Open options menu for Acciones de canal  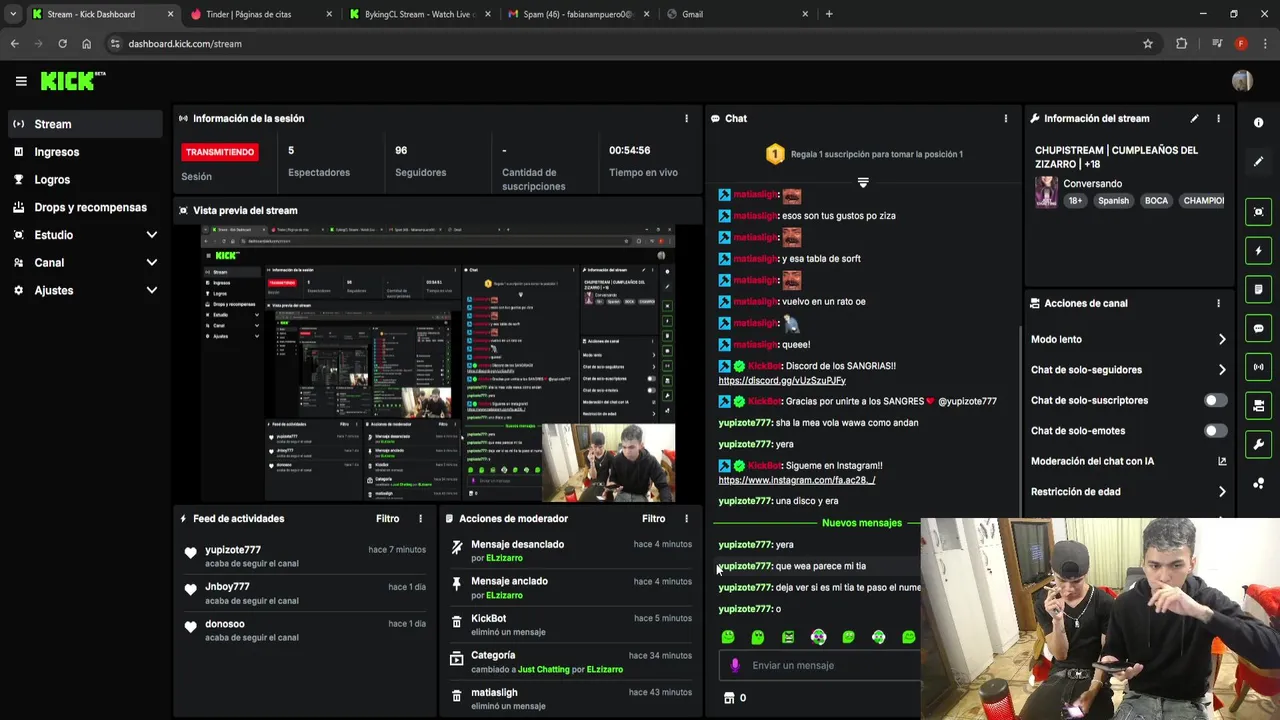pos(1218,303)
